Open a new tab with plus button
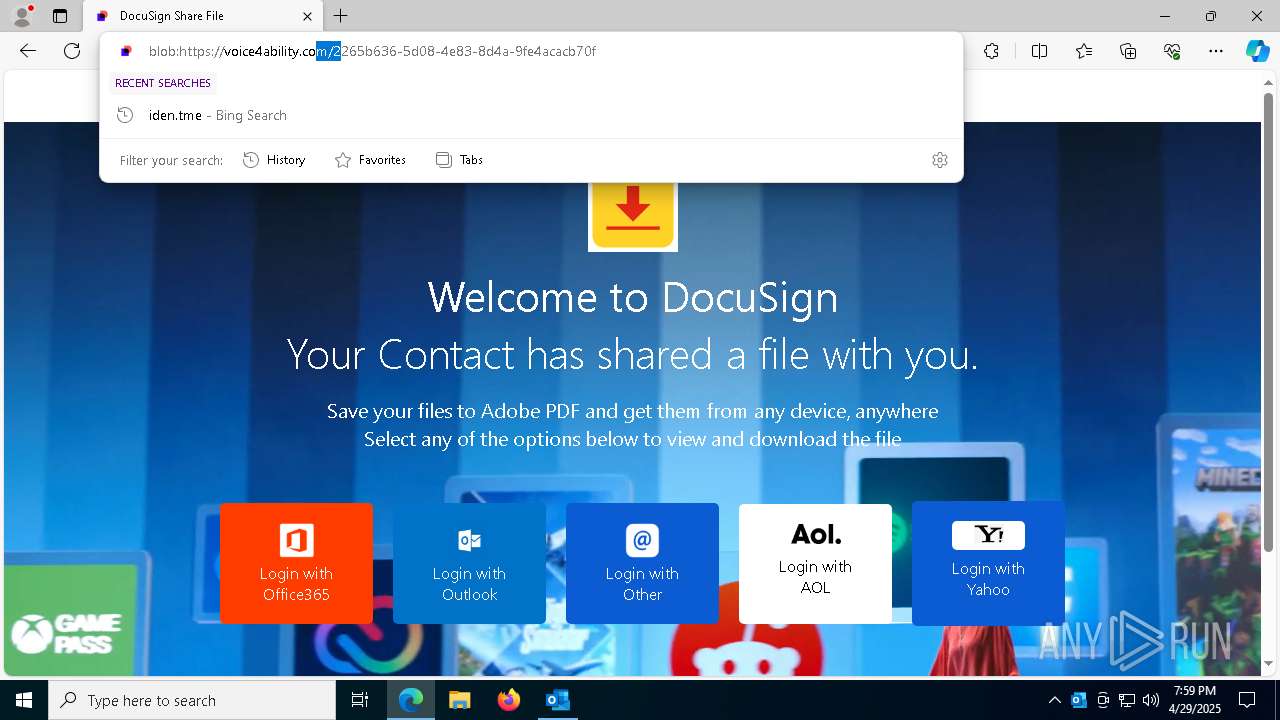 coord(341,16)
